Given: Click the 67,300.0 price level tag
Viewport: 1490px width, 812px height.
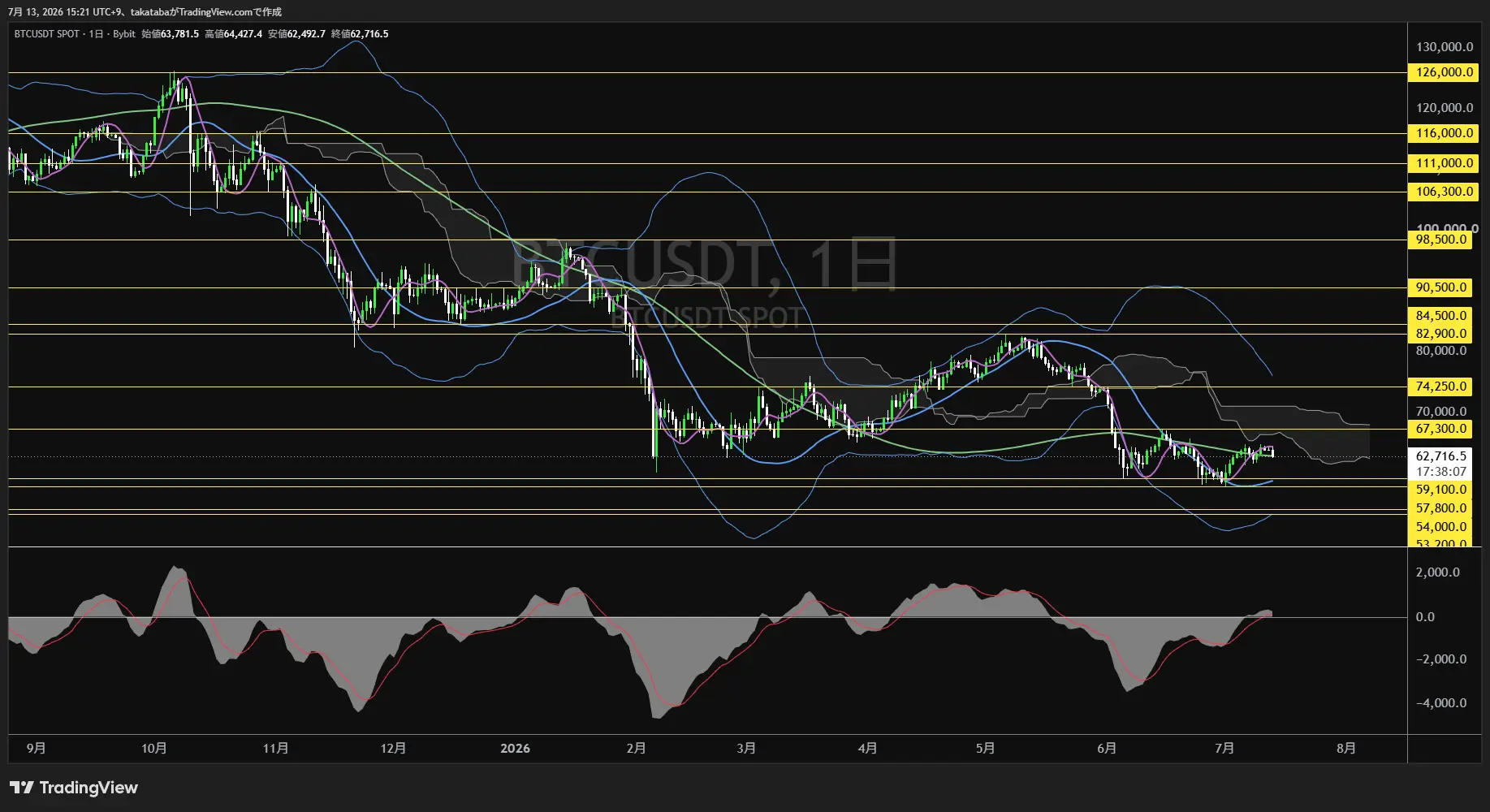Looking at the screenshot, I should [x=1440, y=429].
